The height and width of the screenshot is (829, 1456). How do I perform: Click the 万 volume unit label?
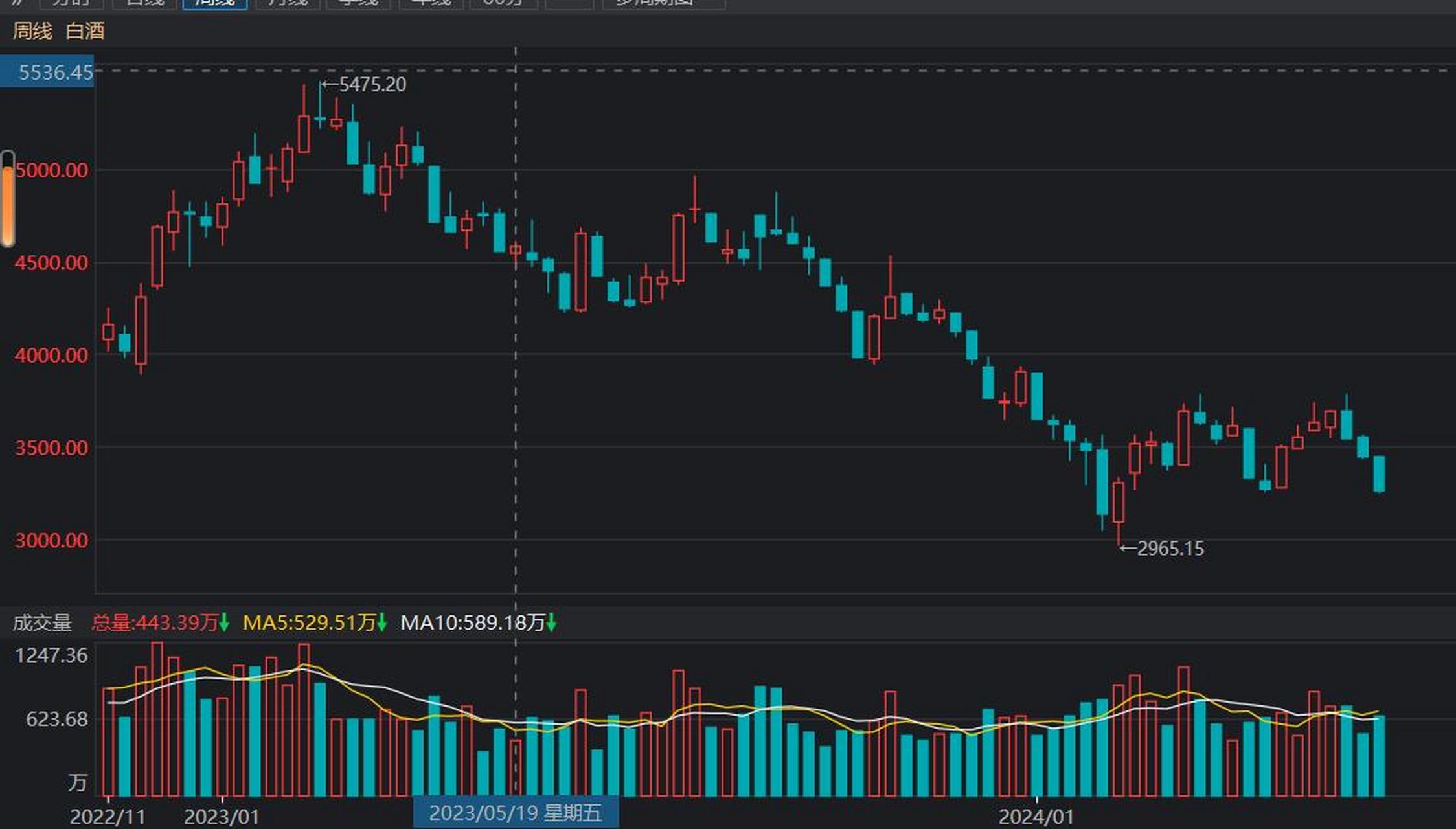pyautogui.click(x=78, y=783)
